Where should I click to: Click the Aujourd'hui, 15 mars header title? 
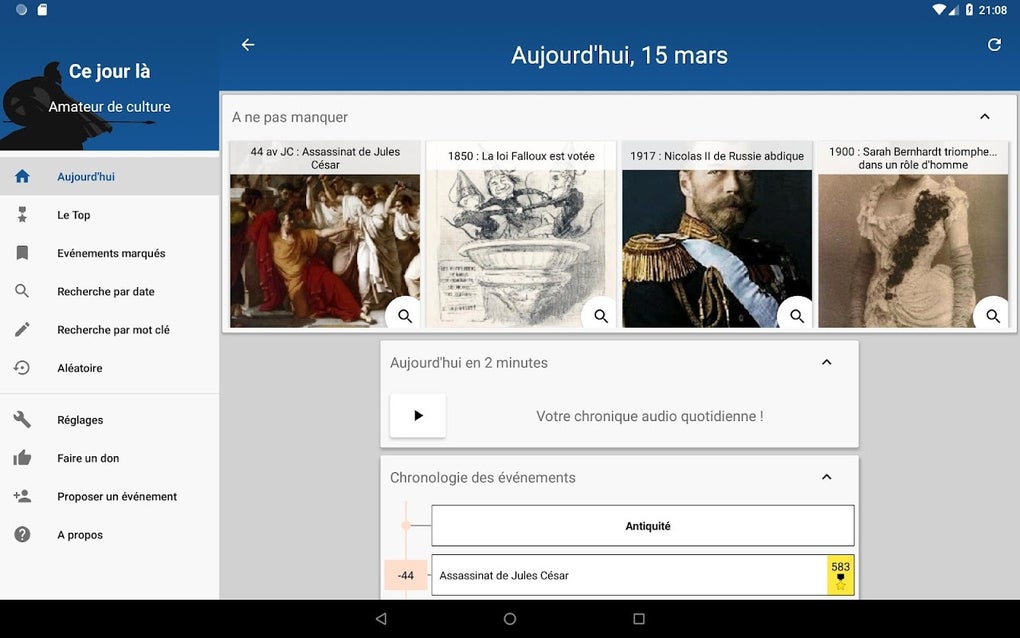(619, 55)
